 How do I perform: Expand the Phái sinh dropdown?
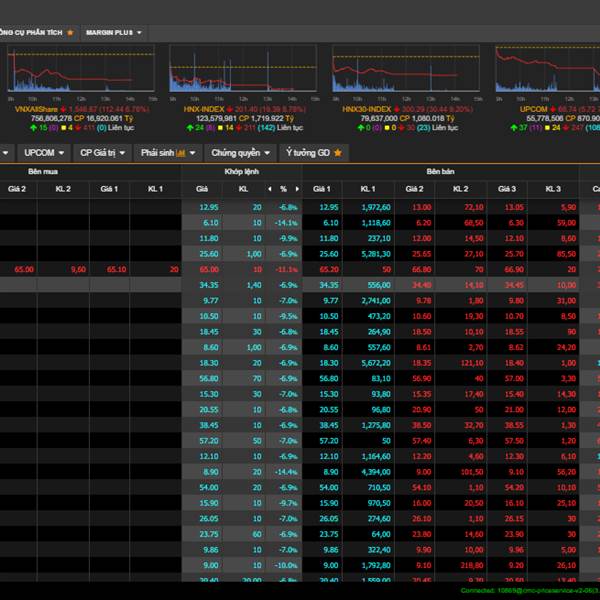click(x=168, y=153)
